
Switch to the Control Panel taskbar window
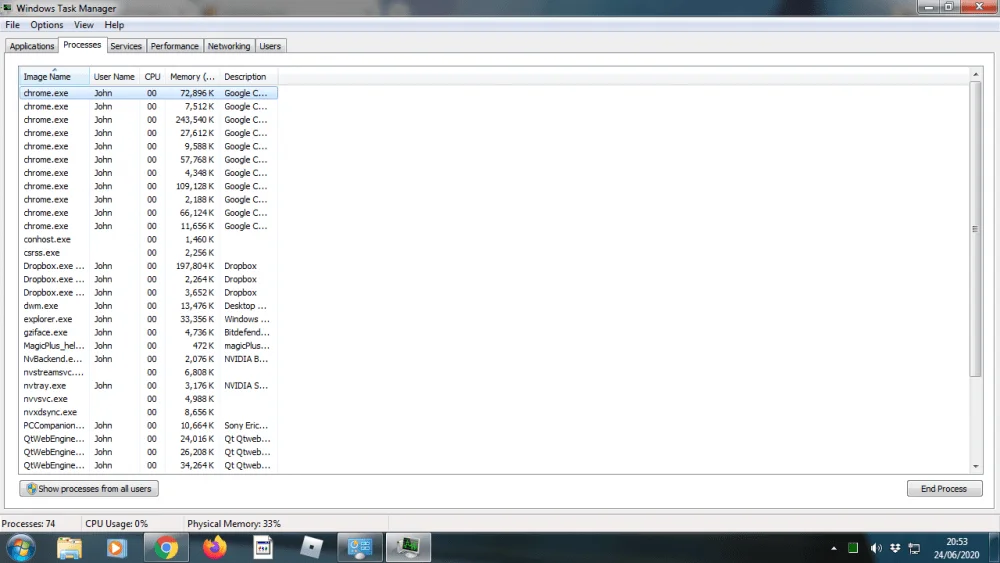coord(360,548)
